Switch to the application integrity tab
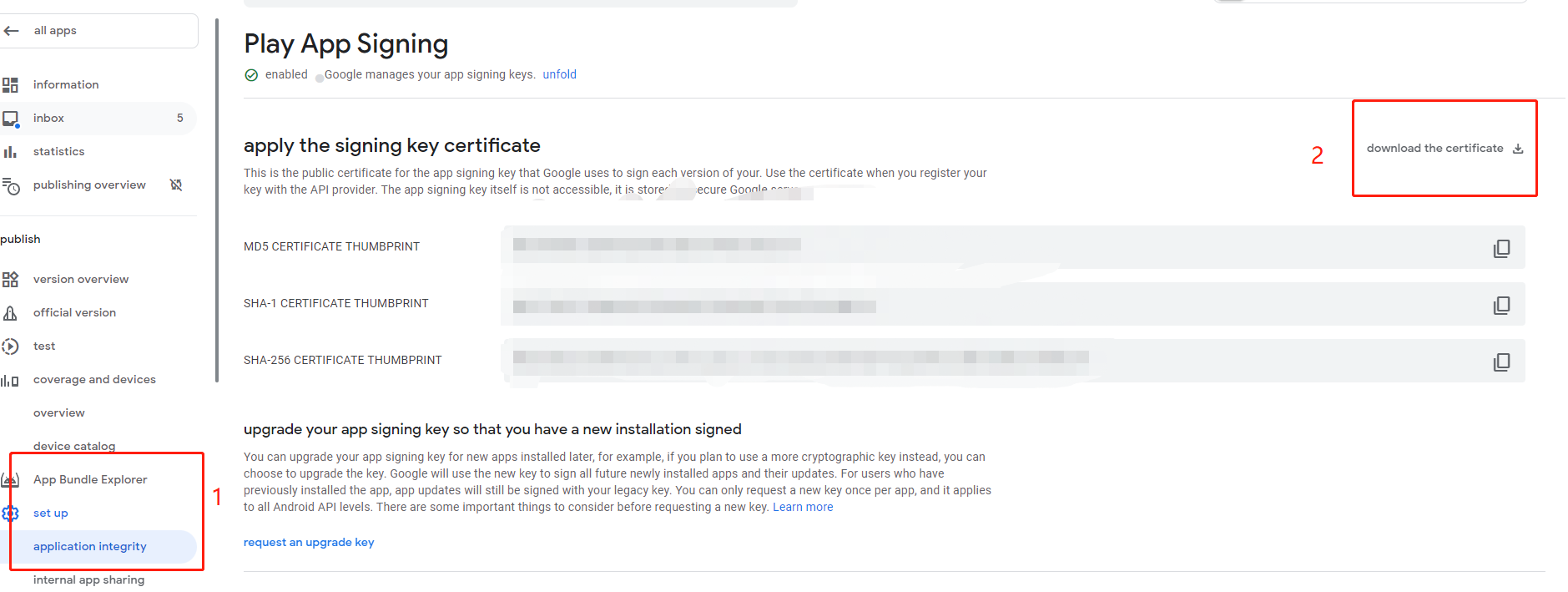 [89, 546]
